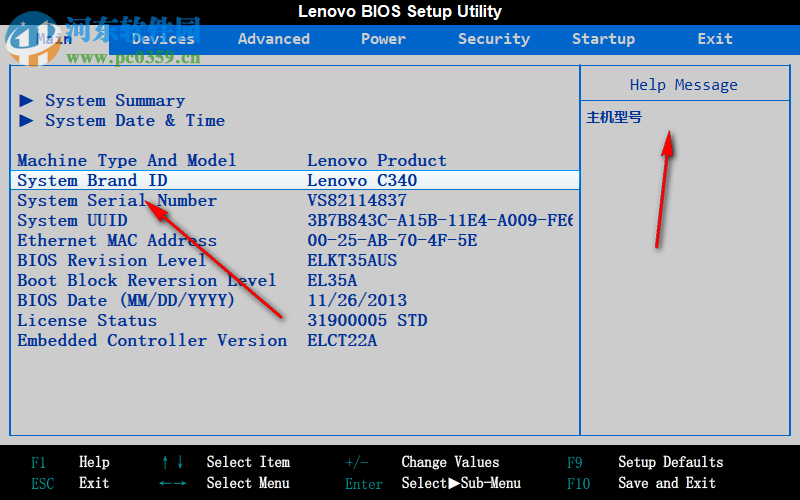Select System Serial Number label
The height and width of the screenshot is (500, 800).
[x=117, y=201]
